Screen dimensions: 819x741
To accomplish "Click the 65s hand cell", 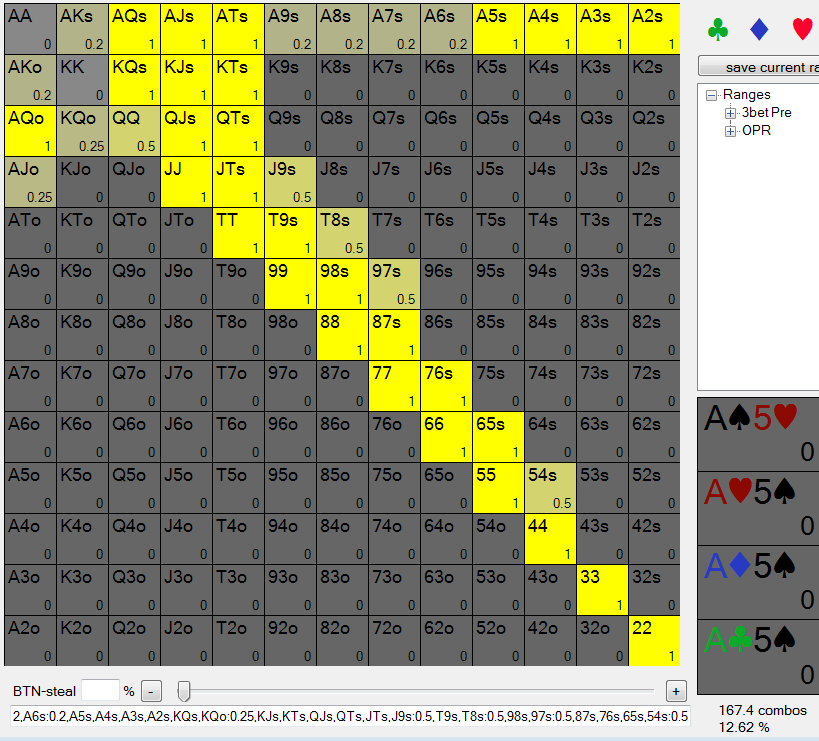I will click(498, 437).
